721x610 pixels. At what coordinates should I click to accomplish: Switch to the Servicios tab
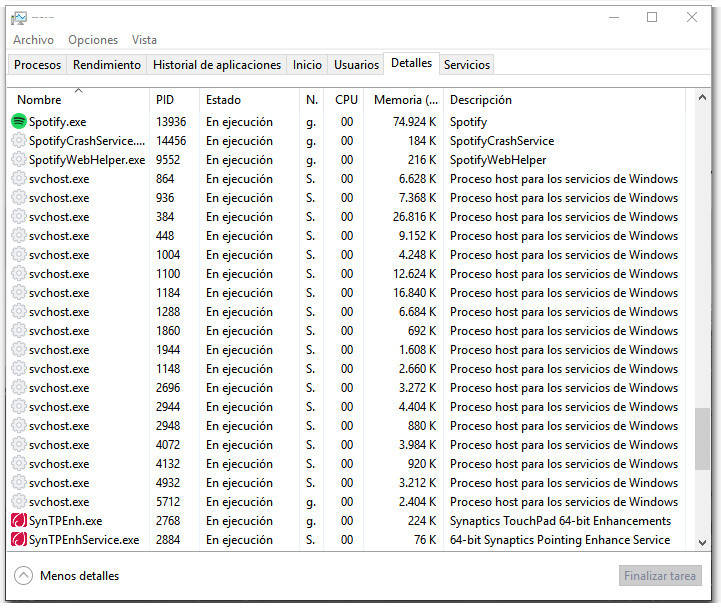click(x=467, y=65)
